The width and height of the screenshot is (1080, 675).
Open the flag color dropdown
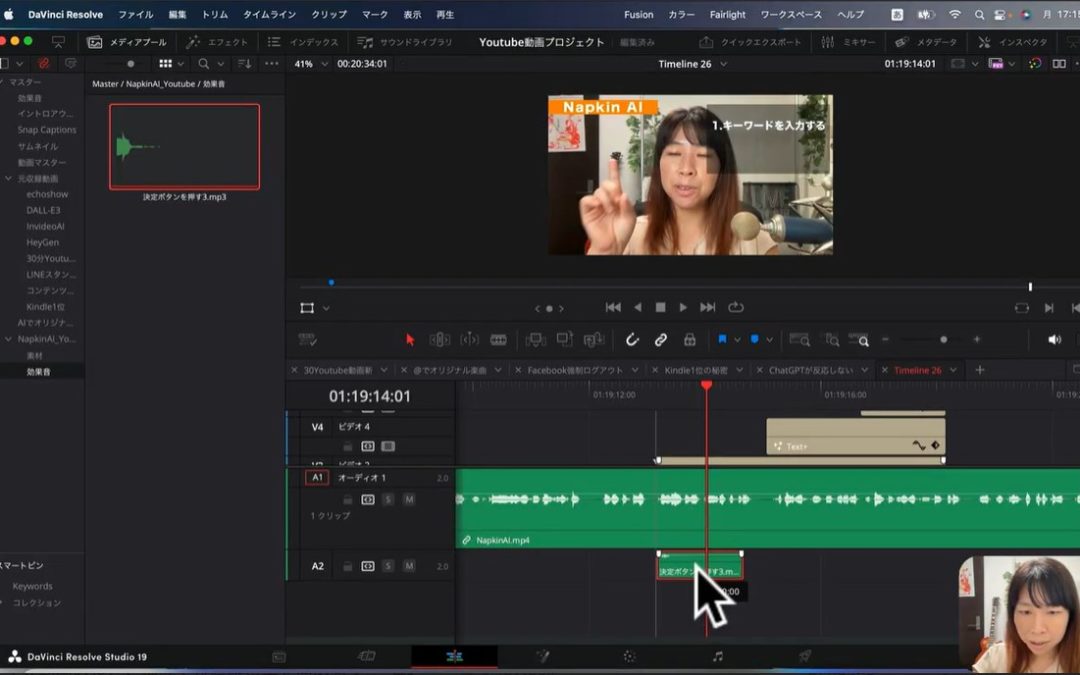point(737,339)
